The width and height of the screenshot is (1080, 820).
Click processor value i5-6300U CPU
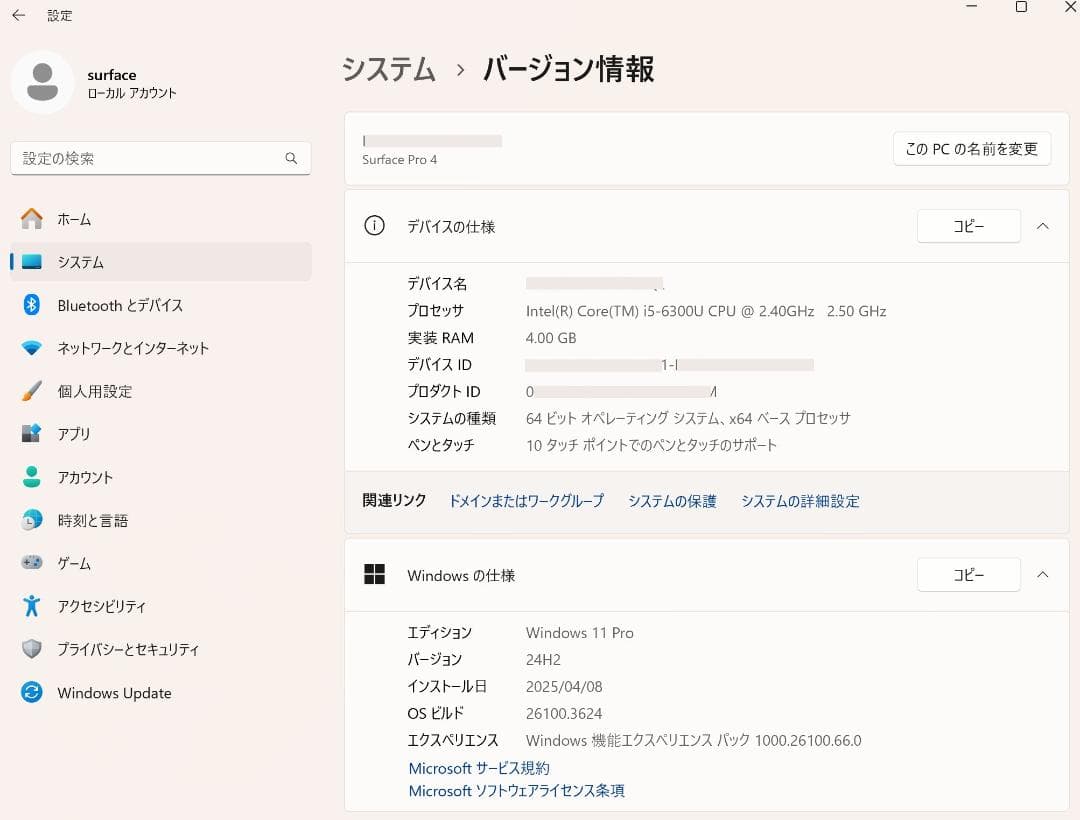pos(706,311)
